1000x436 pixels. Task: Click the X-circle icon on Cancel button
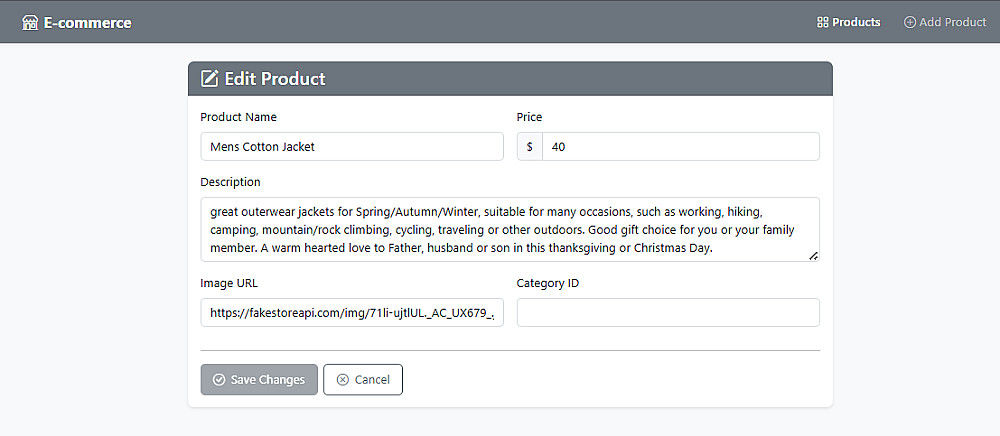coord(343,380)
